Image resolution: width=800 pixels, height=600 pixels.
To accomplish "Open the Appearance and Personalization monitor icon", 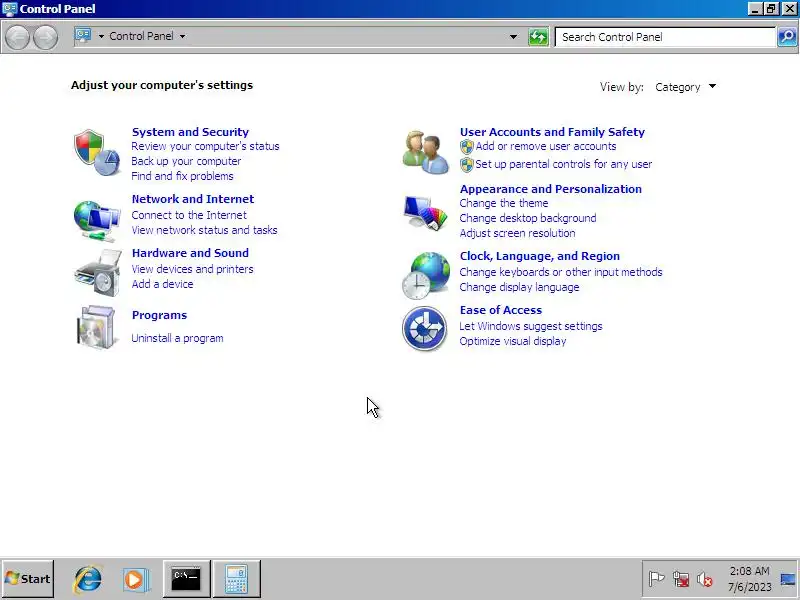I will [x=426, y=212].
